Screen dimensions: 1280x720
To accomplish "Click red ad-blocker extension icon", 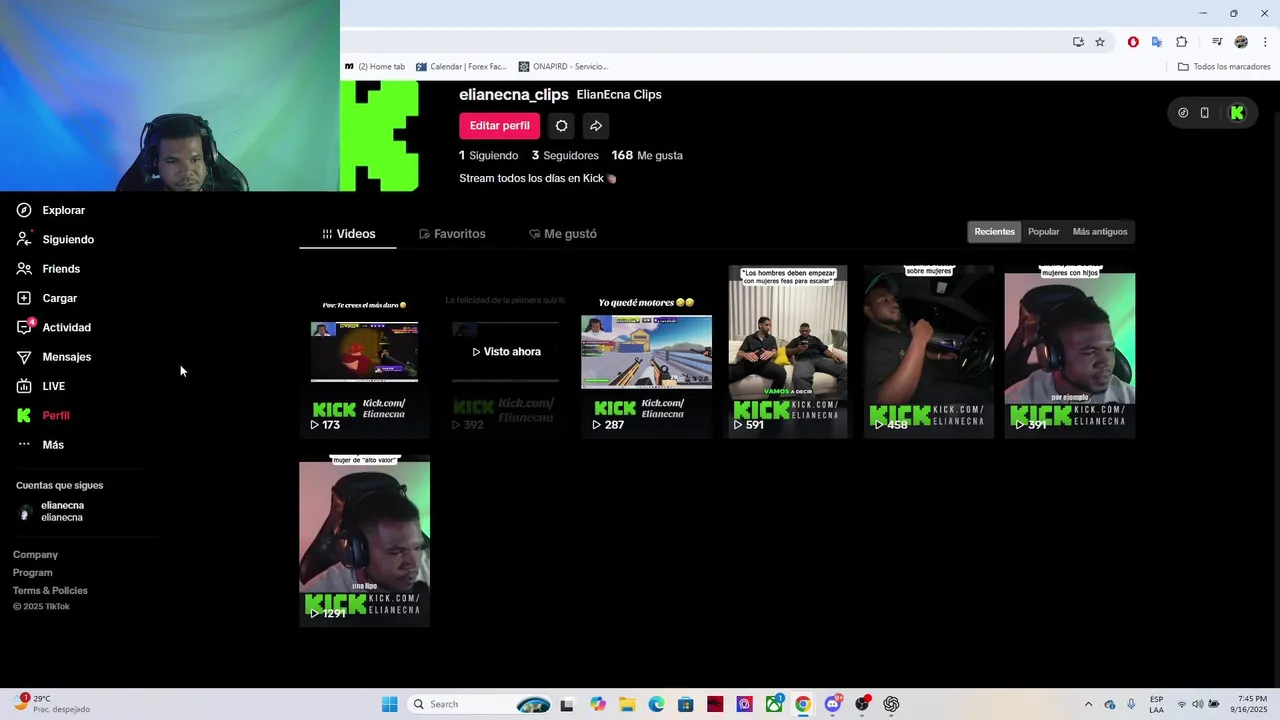I will tap(1133, 42).
